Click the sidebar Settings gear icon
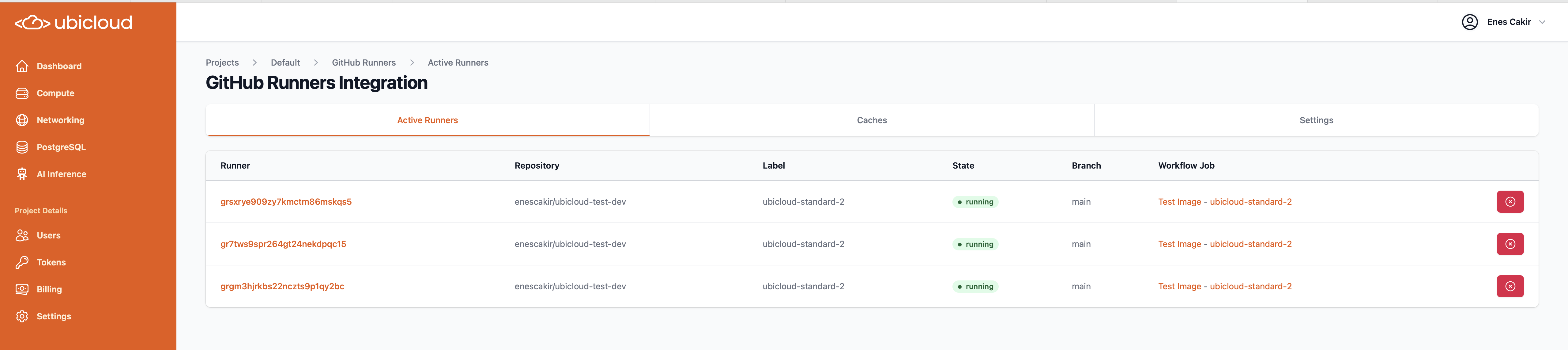1568x350 pixels. tap(22, 317)
